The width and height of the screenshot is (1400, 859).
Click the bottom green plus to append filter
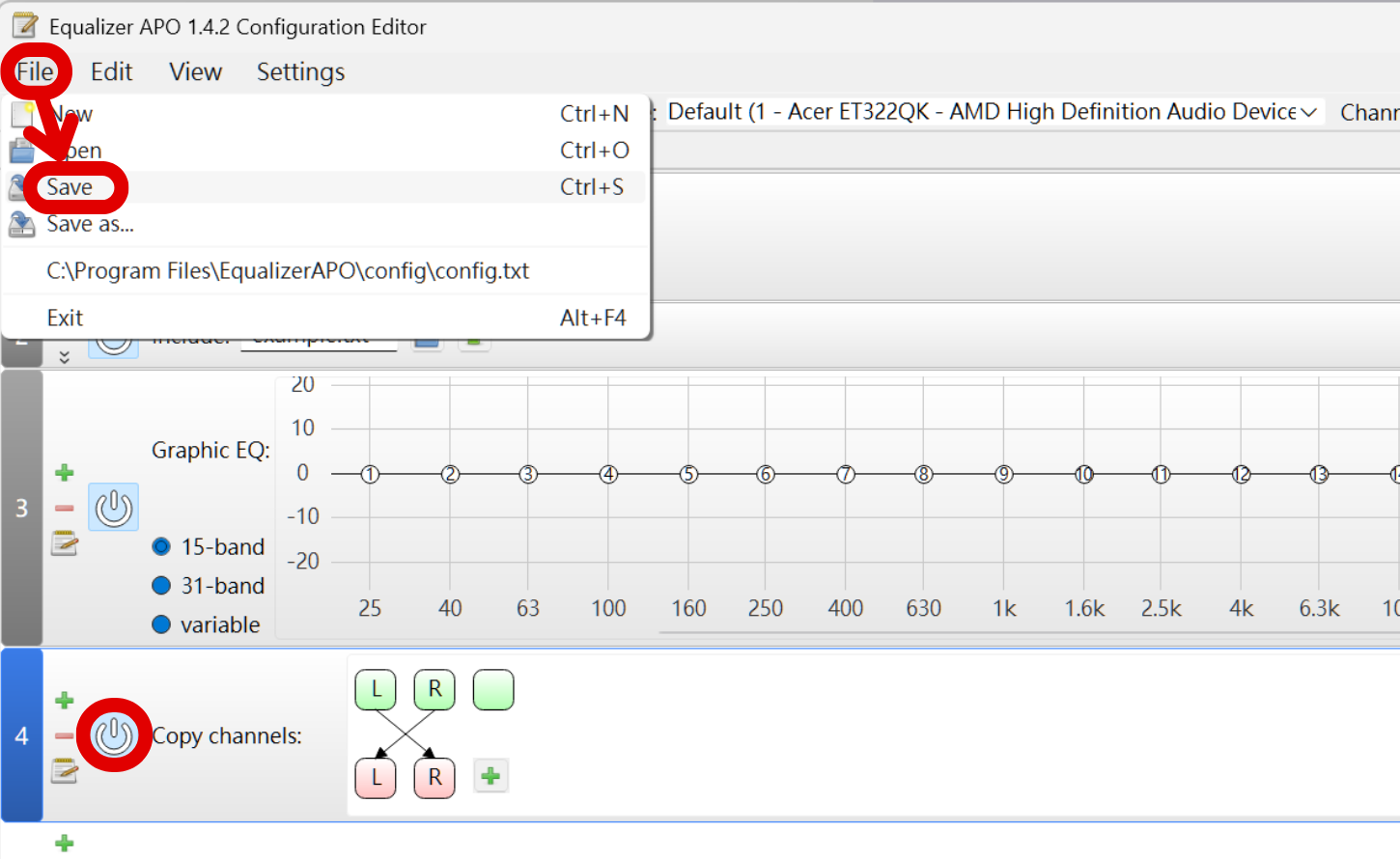click(x=65, y=844)
